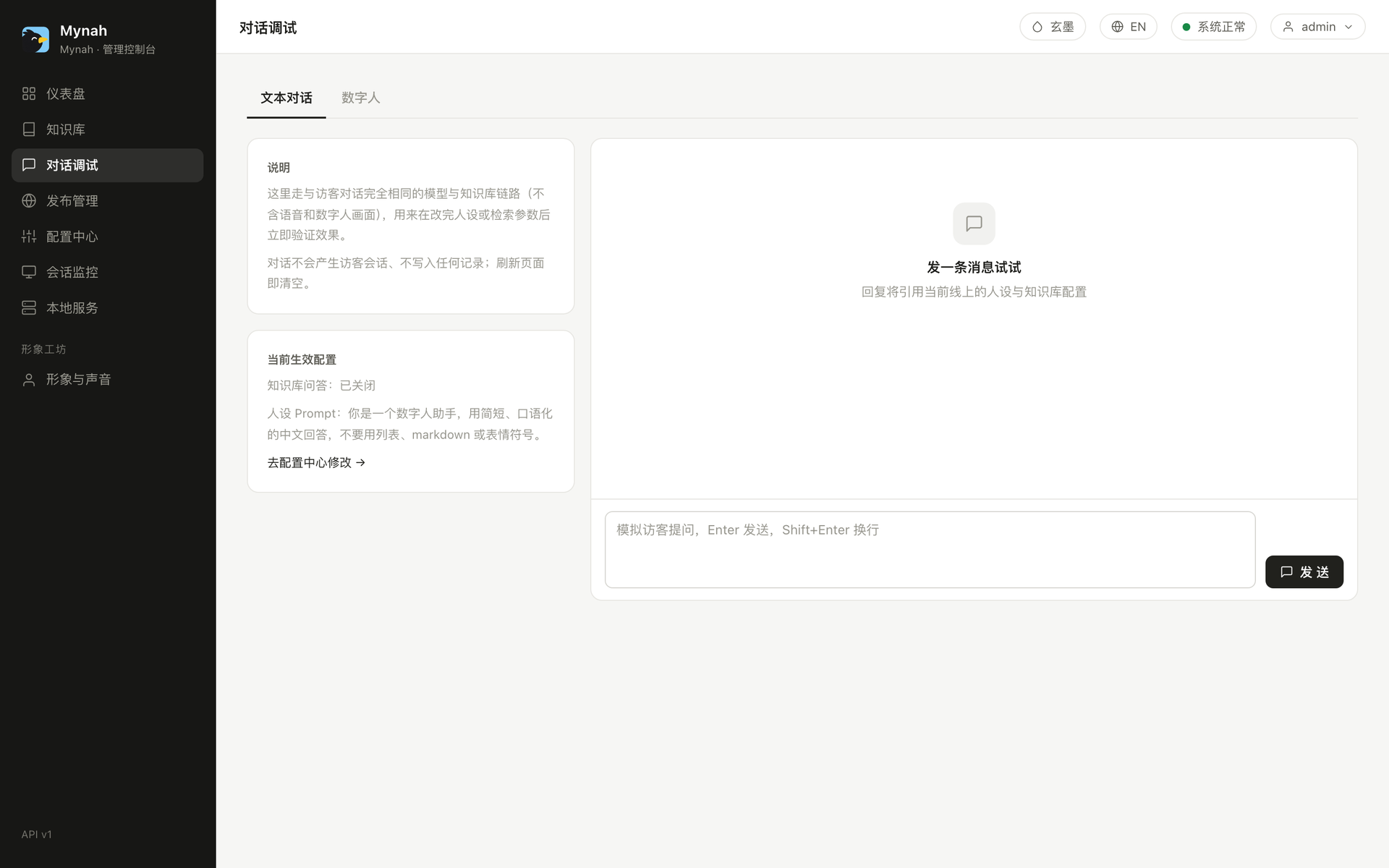Switch to the 数字人 tab
This screenshot has width=1389, height=868.
pos(361,98)
